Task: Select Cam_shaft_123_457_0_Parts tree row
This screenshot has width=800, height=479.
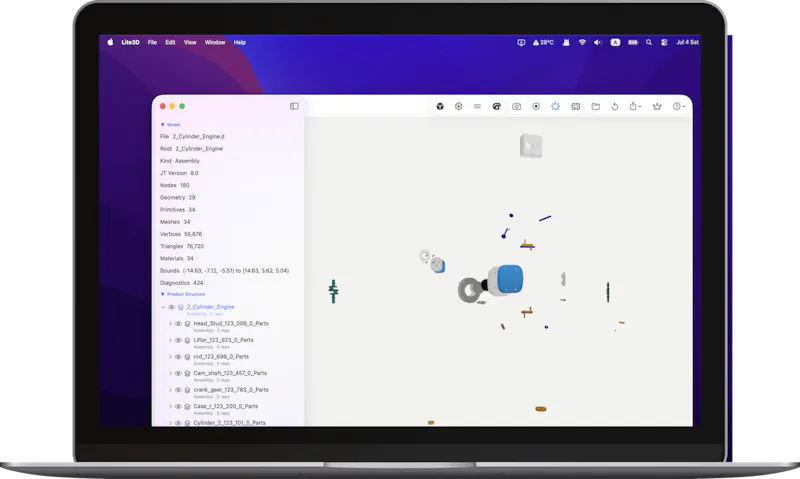Action: coord(230,373)
